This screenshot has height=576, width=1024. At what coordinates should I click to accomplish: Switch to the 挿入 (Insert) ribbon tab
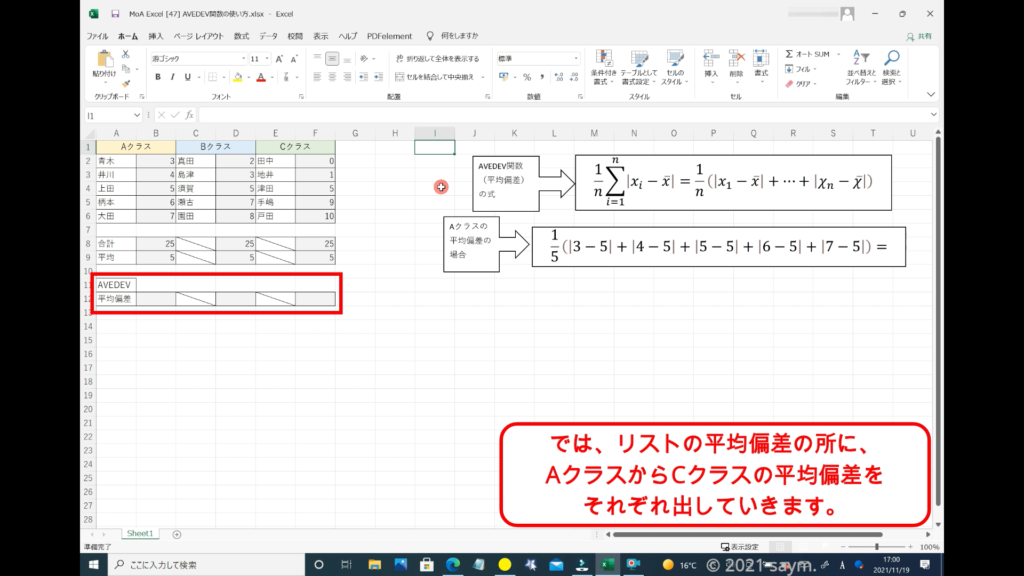156,36
